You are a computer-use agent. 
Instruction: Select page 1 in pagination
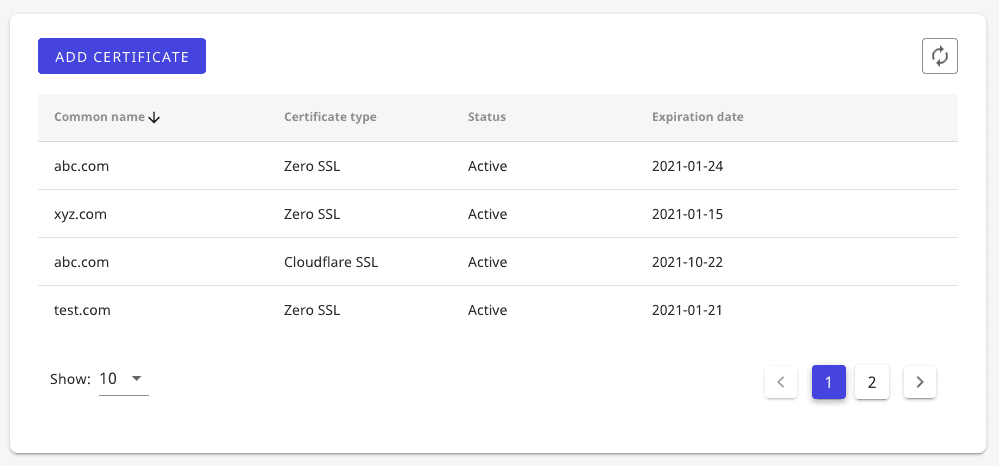click(829, 382)
